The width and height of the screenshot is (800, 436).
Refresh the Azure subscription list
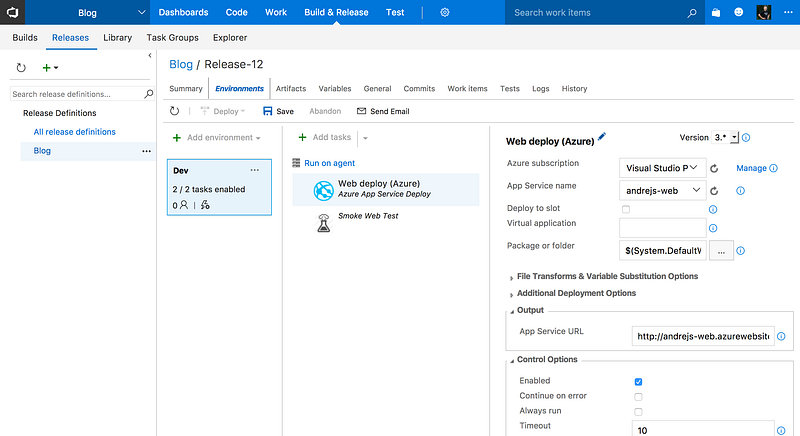714,168
